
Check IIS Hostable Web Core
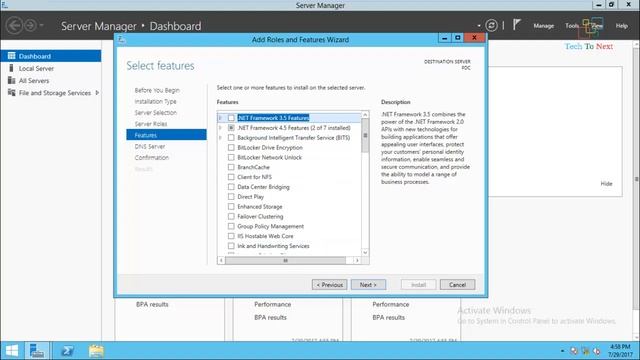click(231, 236)
